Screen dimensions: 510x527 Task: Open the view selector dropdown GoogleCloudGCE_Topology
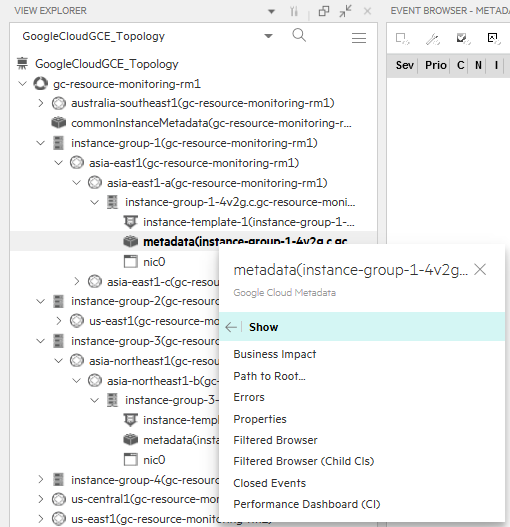point(268,36)
